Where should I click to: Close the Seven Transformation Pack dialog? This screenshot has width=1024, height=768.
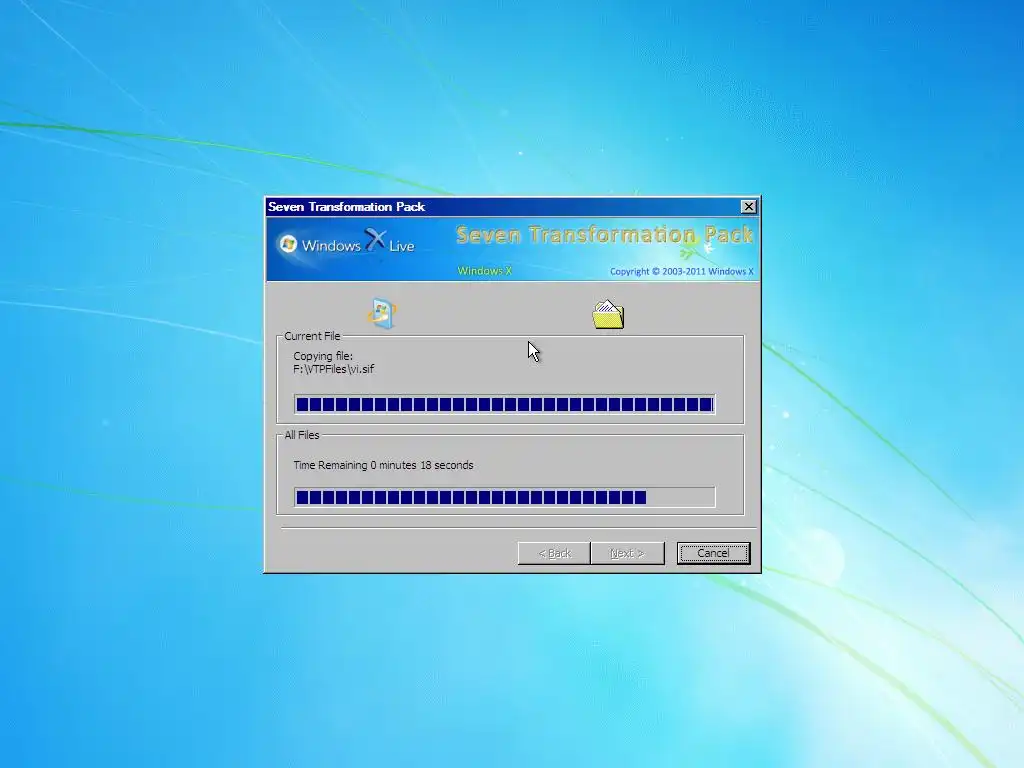748,207
